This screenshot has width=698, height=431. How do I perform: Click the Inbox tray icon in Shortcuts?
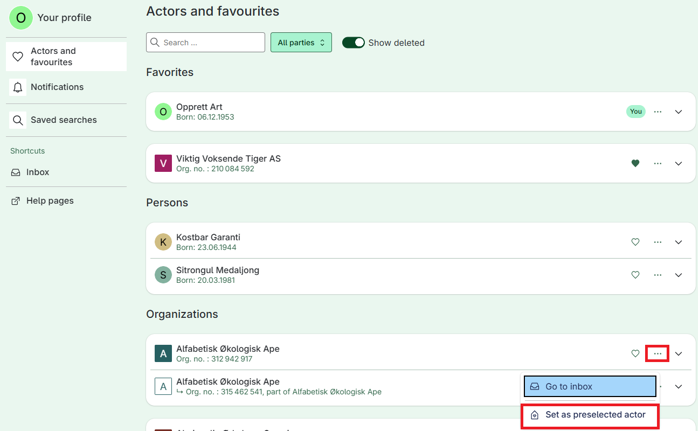16,172
